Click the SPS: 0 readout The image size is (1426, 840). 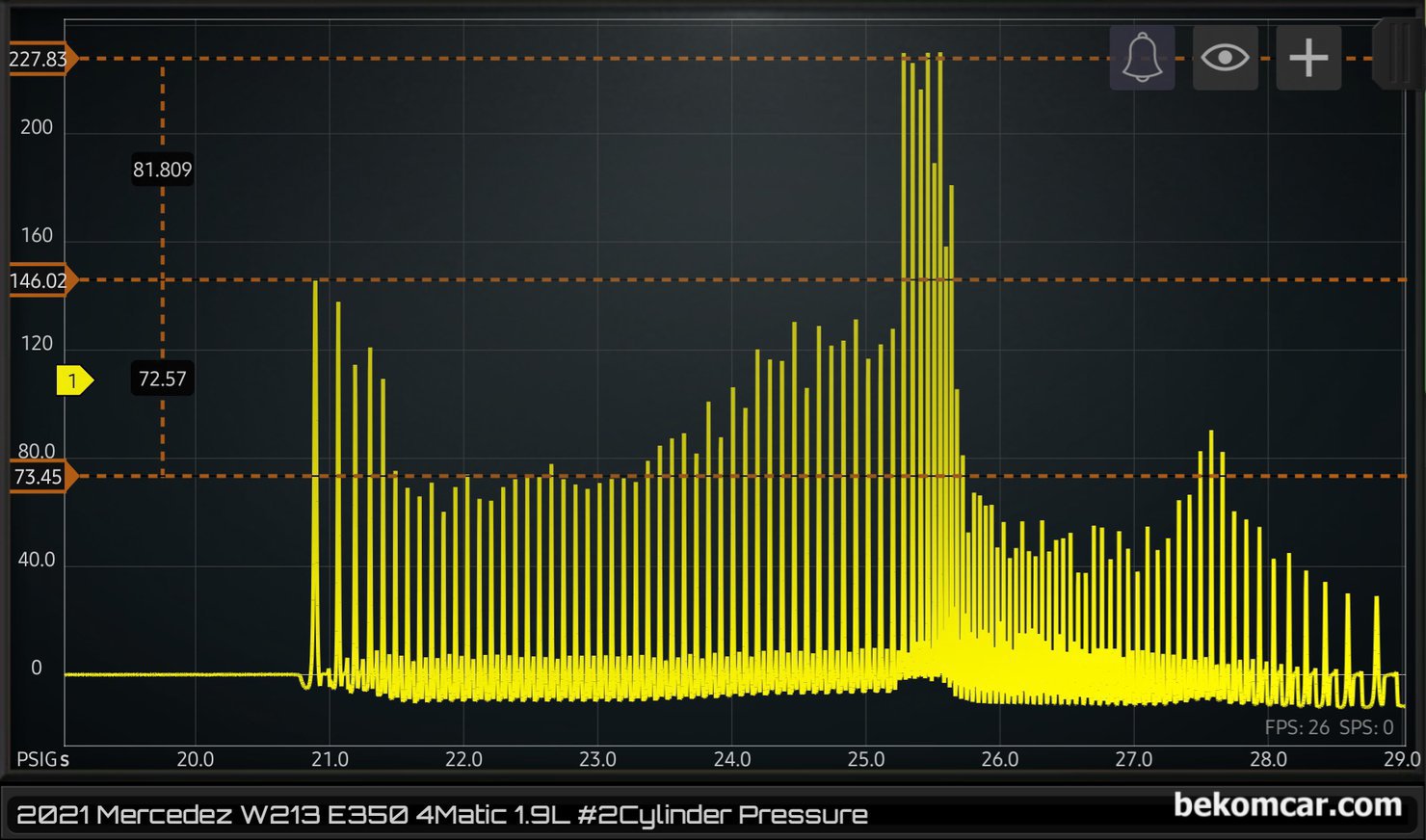(x=1366, y=727)
